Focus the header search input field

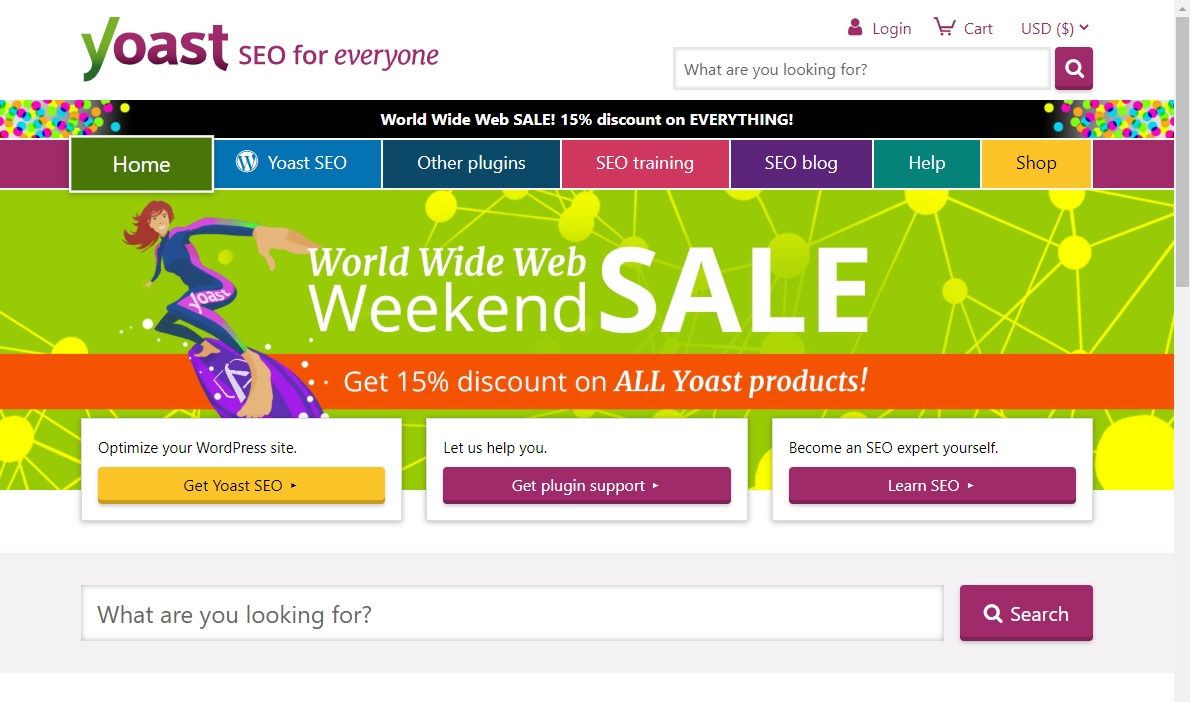861,69
